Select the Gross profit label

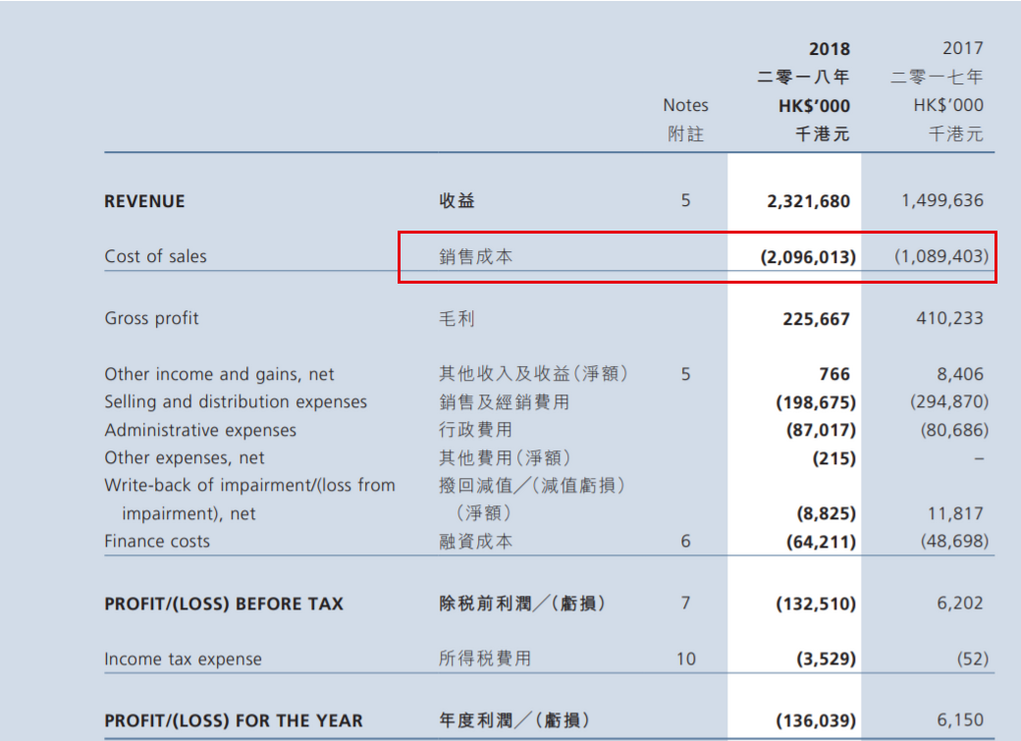tap(152, 318)
